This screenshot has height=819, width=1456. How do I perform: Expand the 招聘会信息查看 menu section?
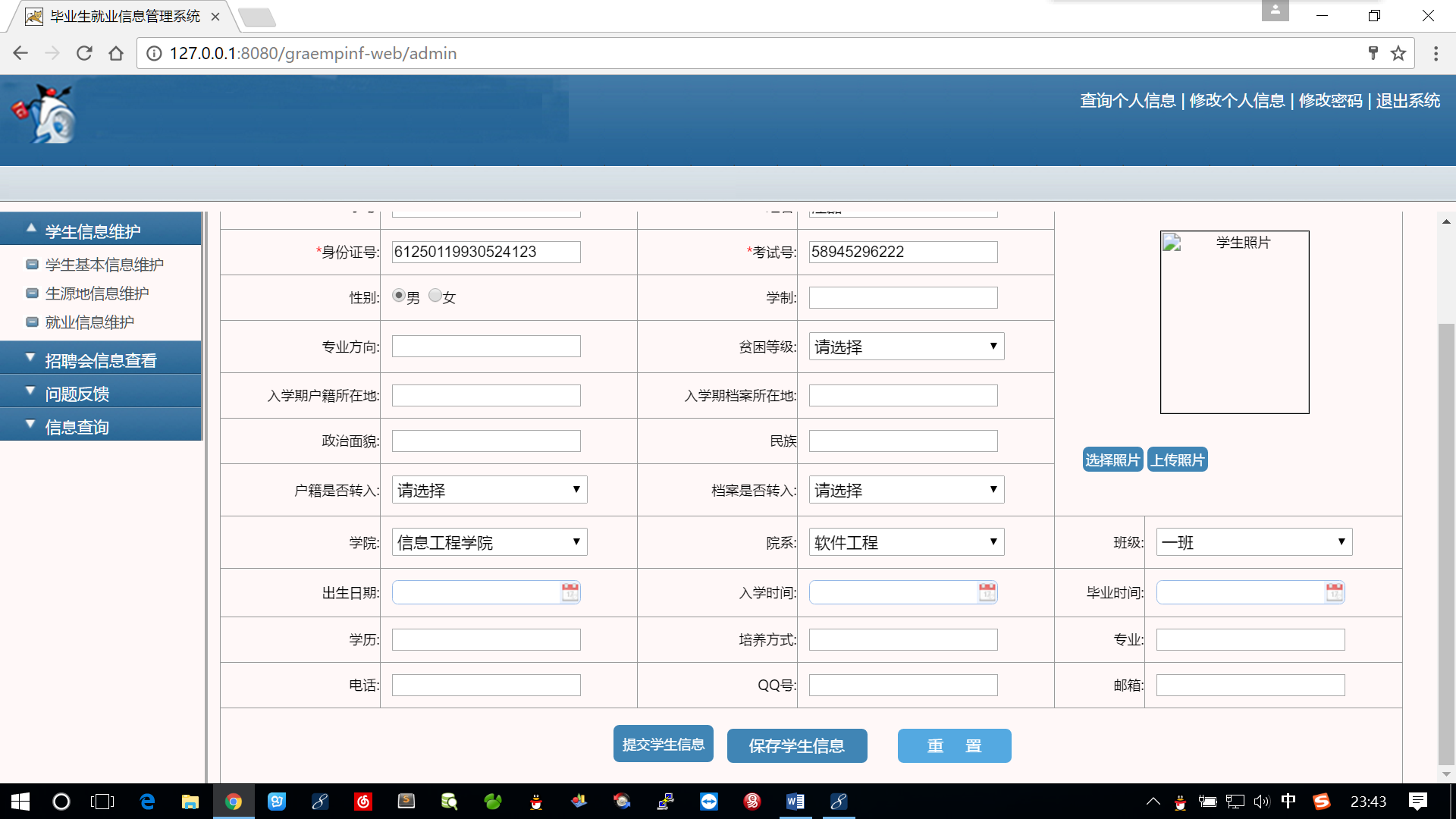pos(100,360)
